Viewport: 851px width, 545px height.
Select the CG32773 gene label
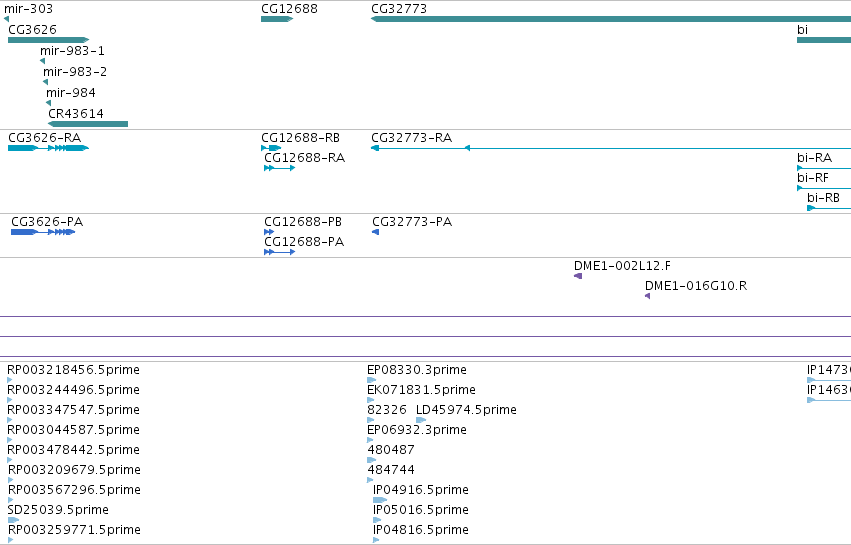[x=399, y=9]
